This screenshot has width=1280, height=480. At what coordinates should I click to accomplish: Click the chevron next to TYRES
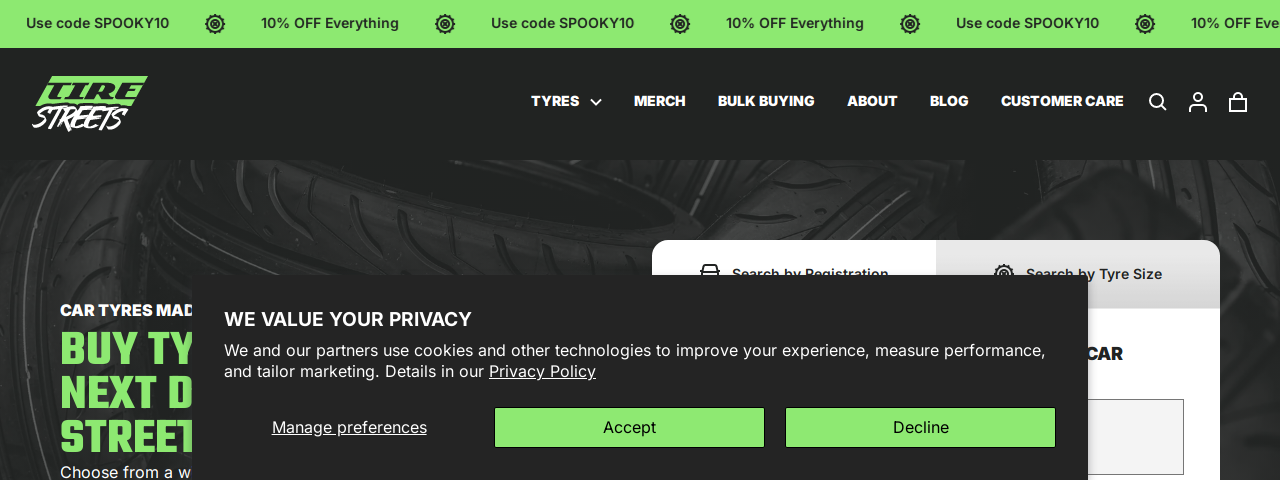[x=596, y=102]
